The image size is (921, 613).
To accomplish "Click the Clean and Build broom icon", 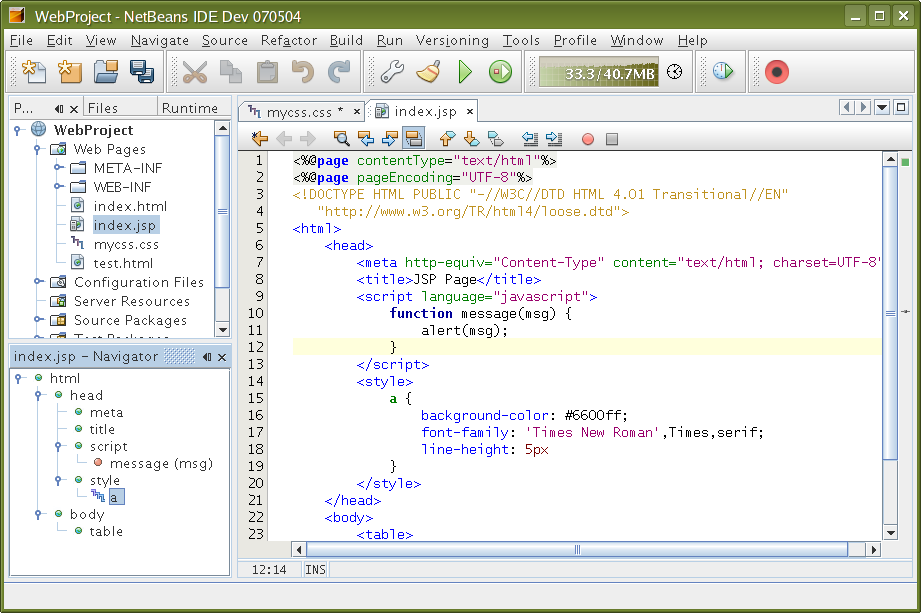I will (x=429, y=72).
